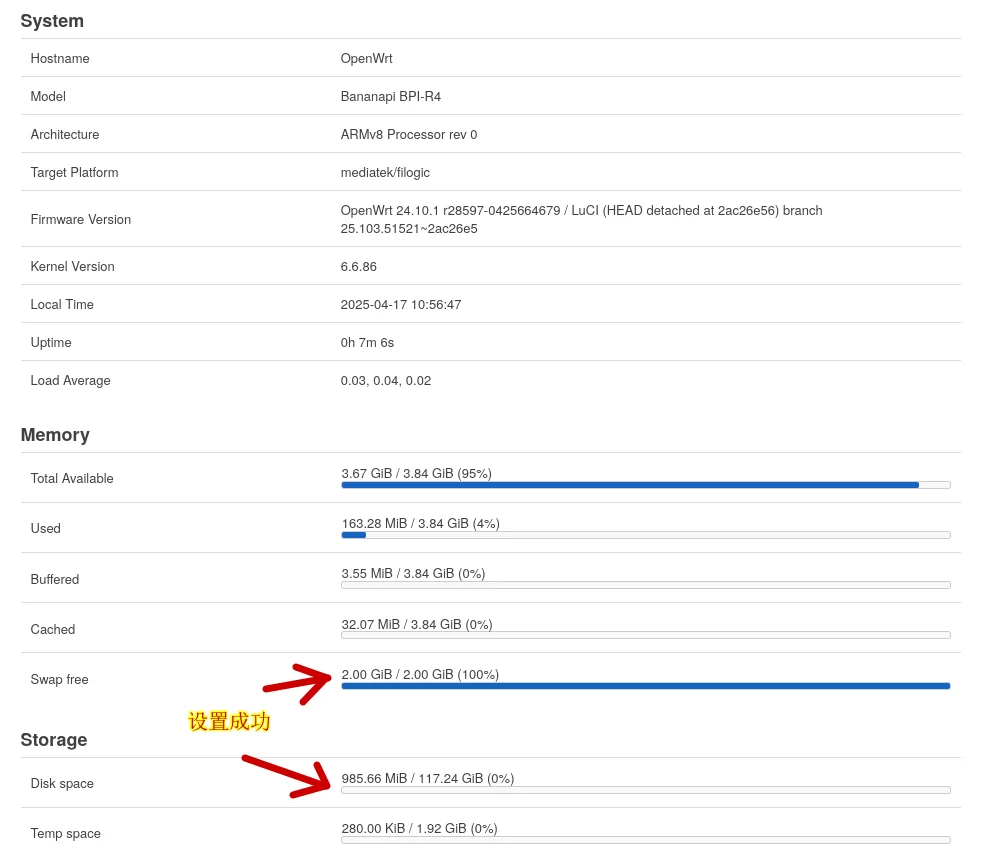Click the Used memory progress bar

tap(646, 535)
